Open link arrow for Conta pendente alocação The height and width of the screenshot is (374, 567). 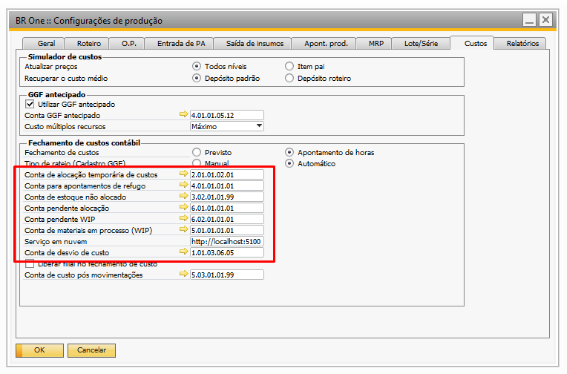click(184, 208)
